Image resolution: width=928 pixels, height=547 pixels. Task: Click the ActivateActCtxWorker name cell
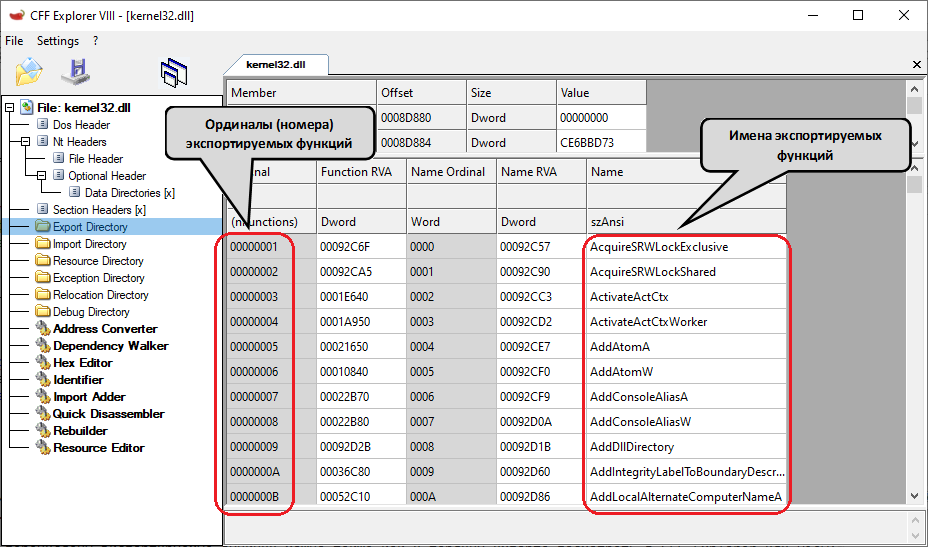[687, 321]
